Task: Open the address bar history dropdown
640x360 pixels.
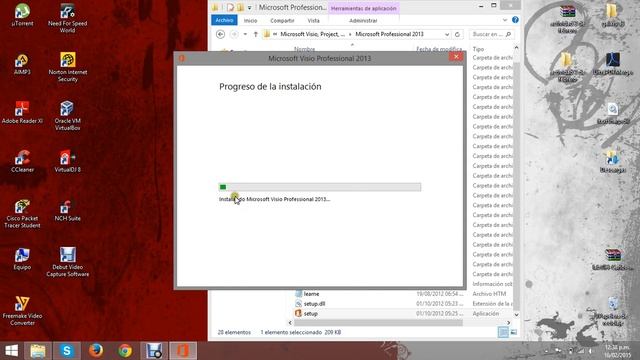Action: point(447,34)
